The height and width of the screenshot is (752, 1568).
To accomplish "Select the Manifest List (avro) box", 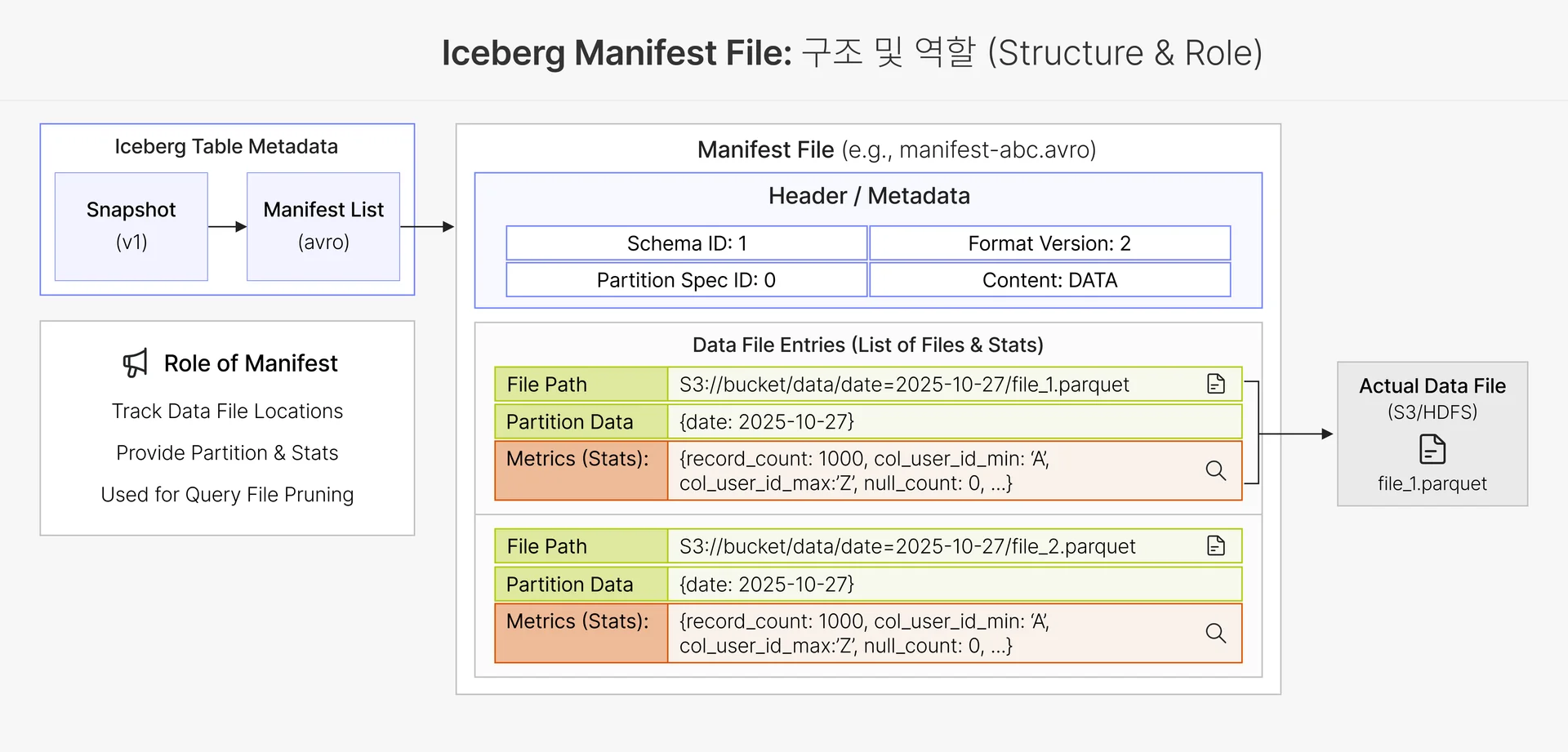I will coord(323,226).
